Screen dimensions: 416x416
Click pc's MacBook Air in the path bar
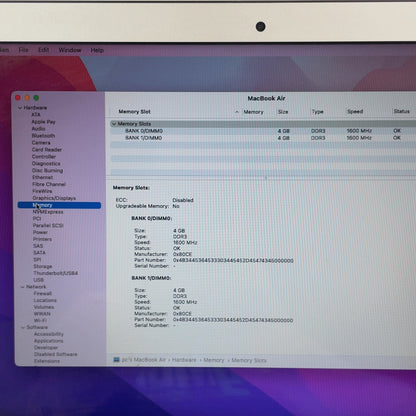click(x=144, y=360)
